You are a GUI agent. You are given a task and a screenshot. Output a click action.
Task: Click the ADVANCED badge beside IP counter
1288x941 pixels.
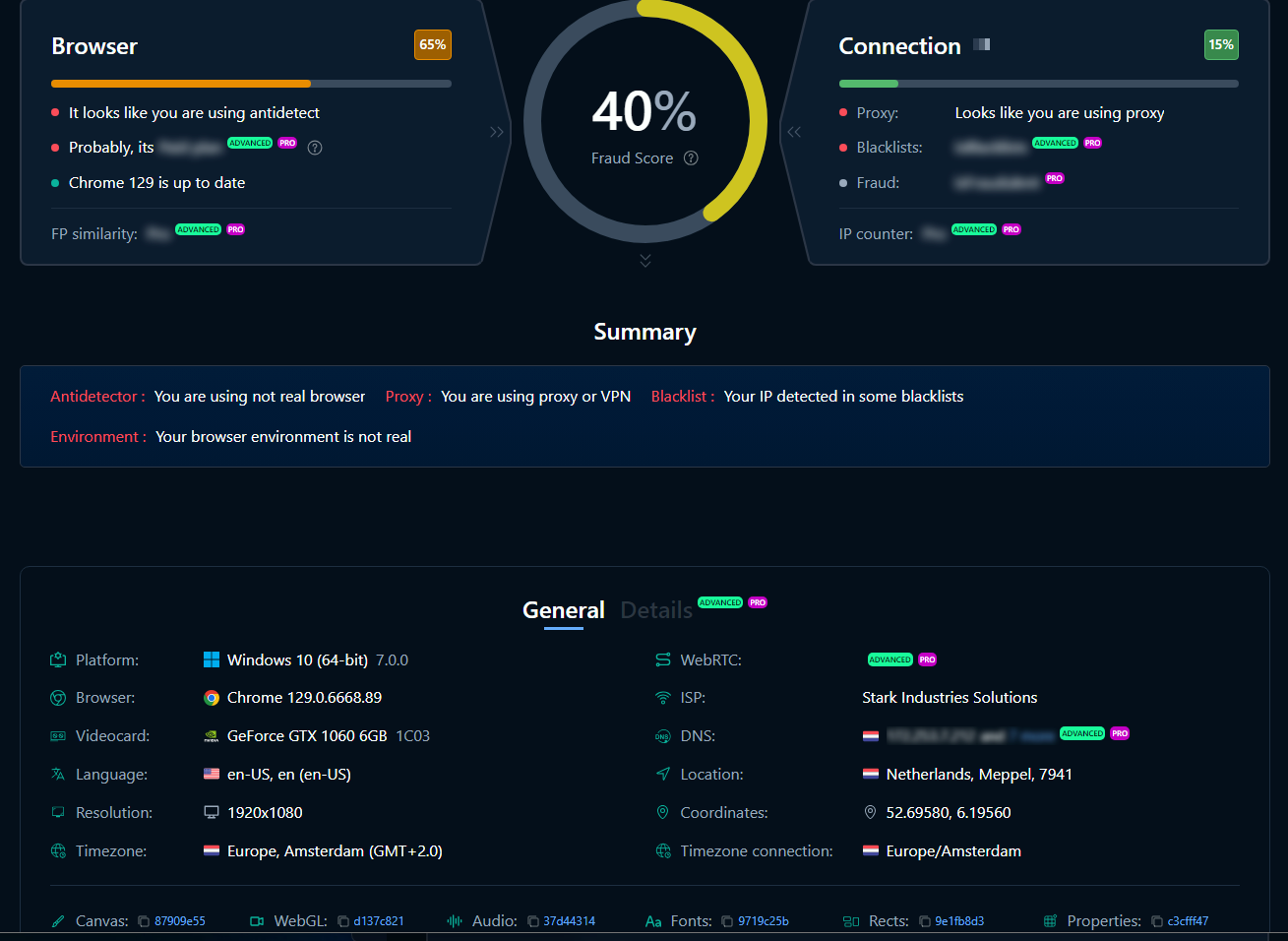tap(974, 230)
